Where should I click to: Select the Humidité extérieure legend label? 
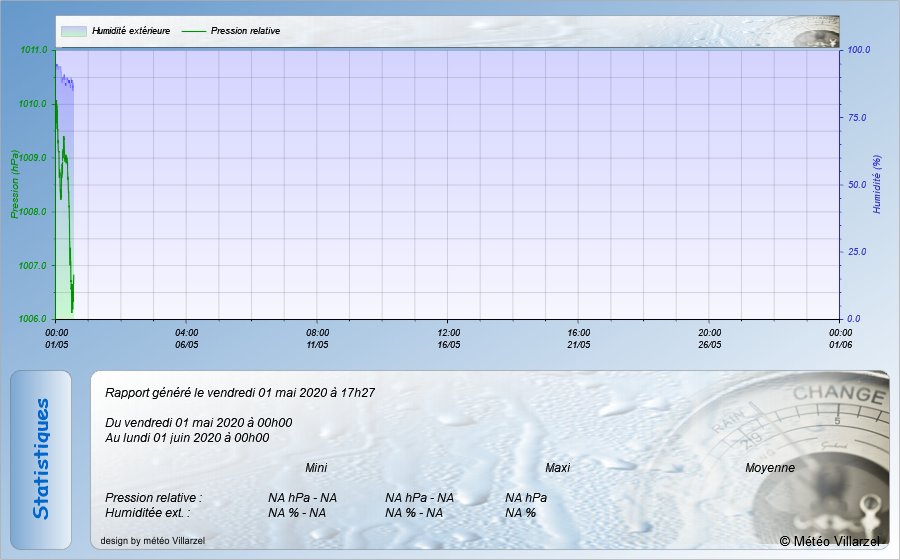[x=131, y=31]
